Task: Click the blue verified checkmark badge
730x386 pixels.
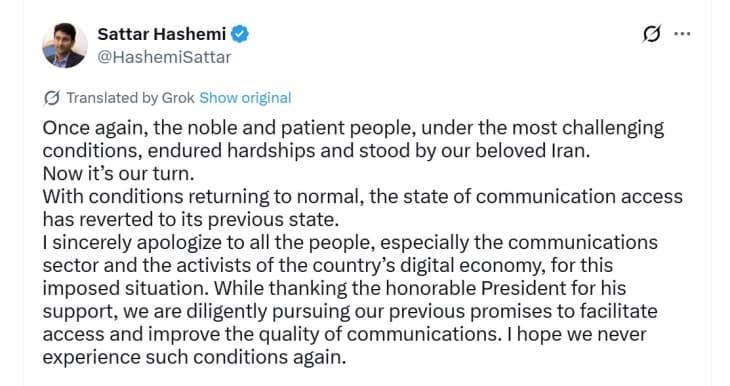Action: click(x=240, y=34)
